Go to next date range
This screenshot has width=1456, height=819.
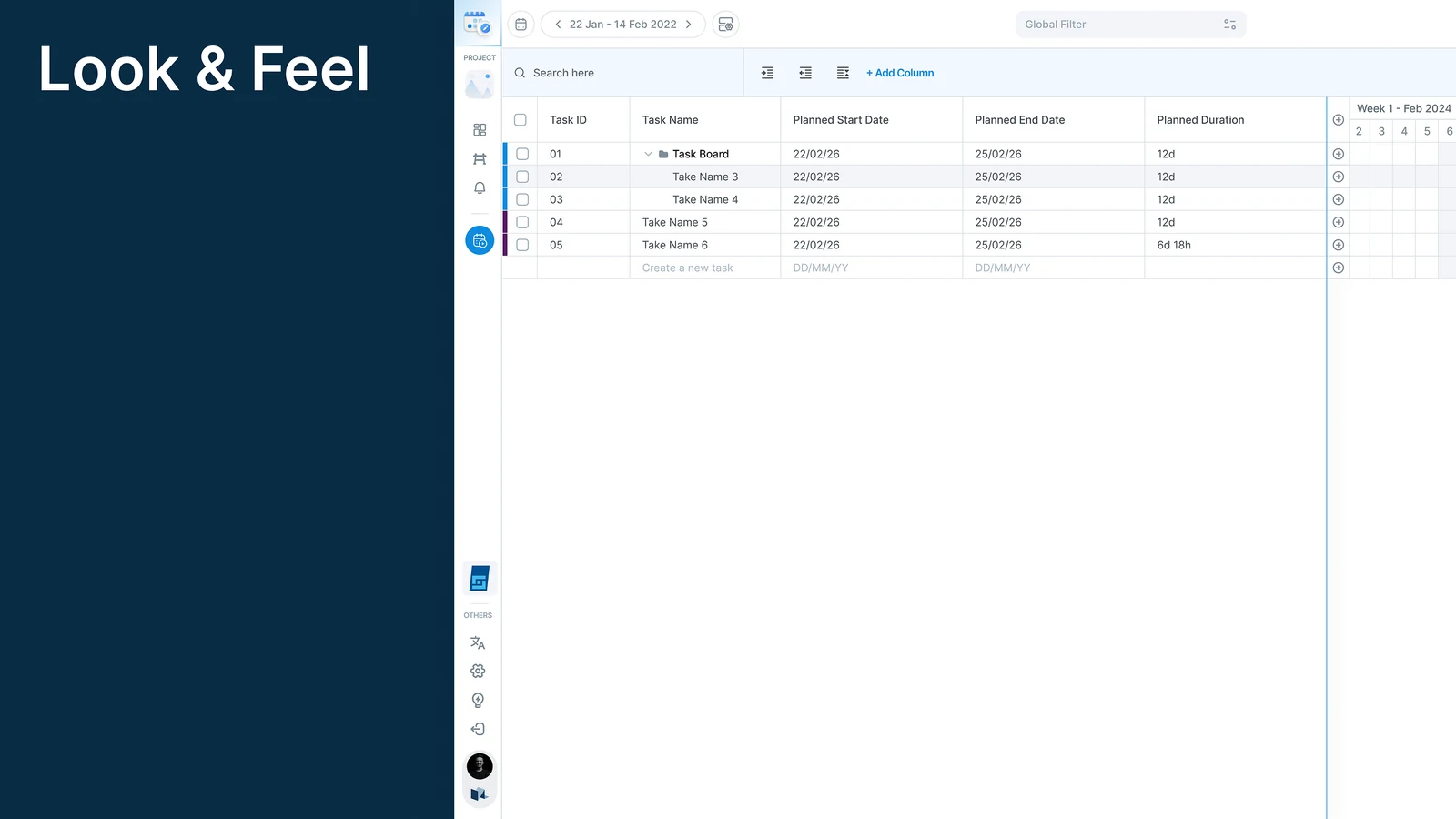689,25
